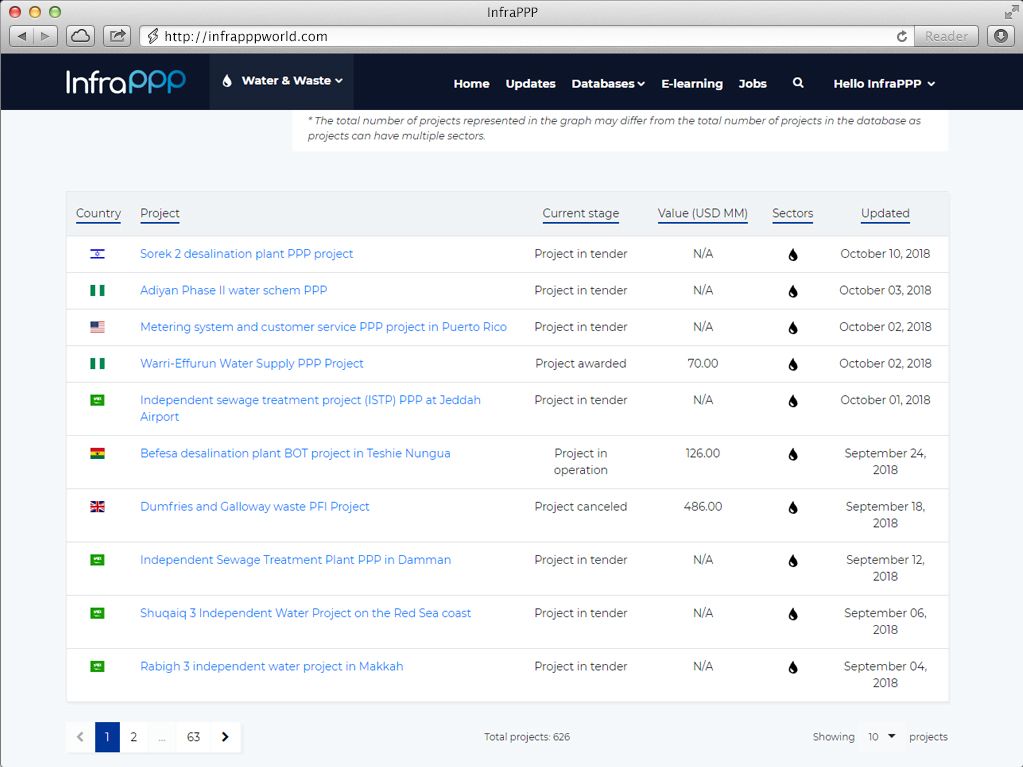Click the search magnifier icon in navbar

point(798,83)
